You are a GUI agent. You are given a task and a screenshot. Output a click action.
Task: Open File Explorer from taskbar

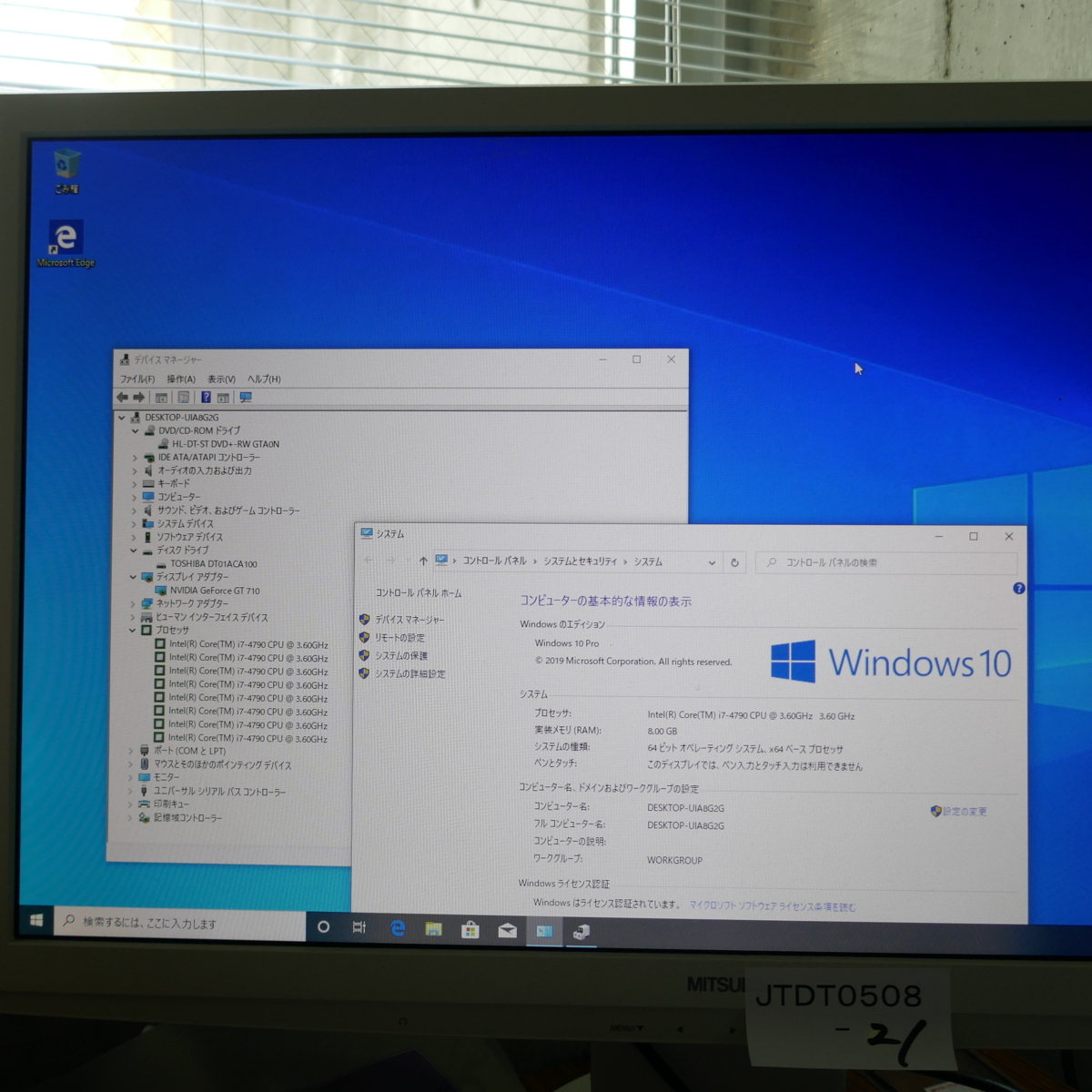tap(434, 929)
